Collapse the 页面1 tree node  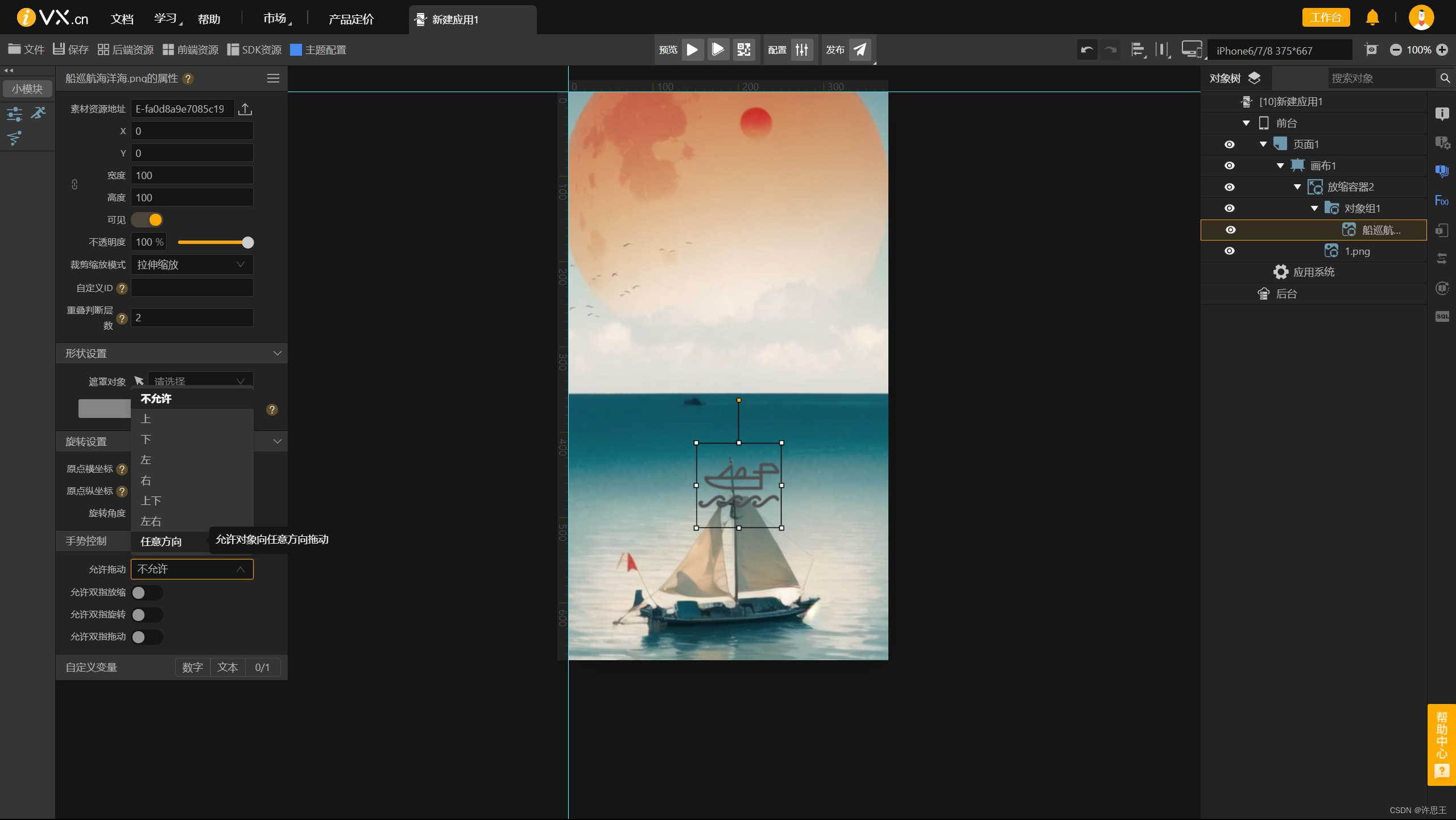tap(1263, 144)
